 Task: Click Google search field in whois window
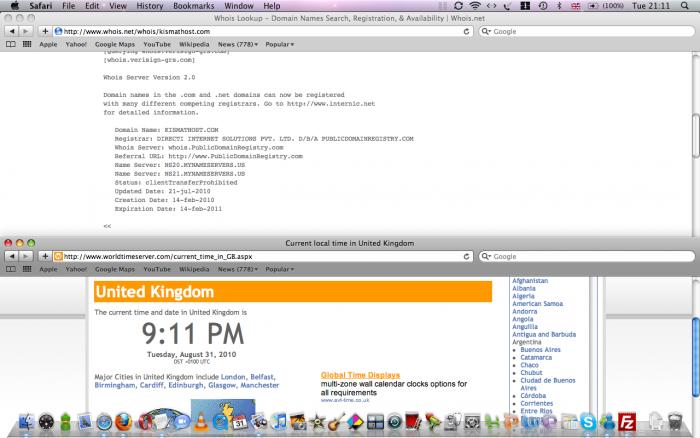coord(587,31)
